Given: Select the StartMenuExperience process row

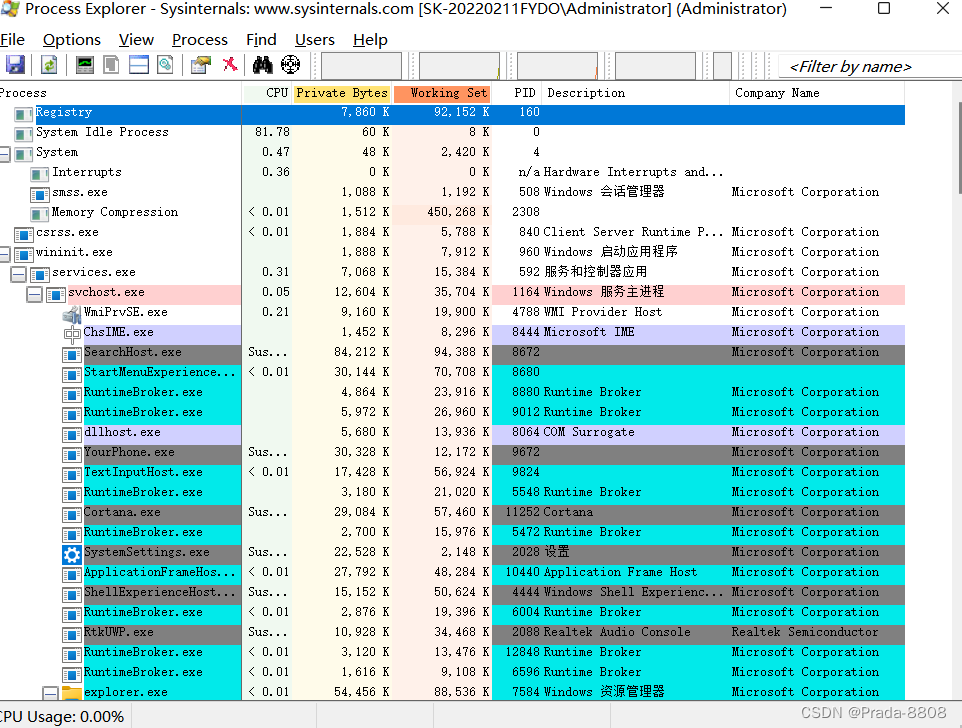Looking at the screenshot, I should click(x=452, y=372).
